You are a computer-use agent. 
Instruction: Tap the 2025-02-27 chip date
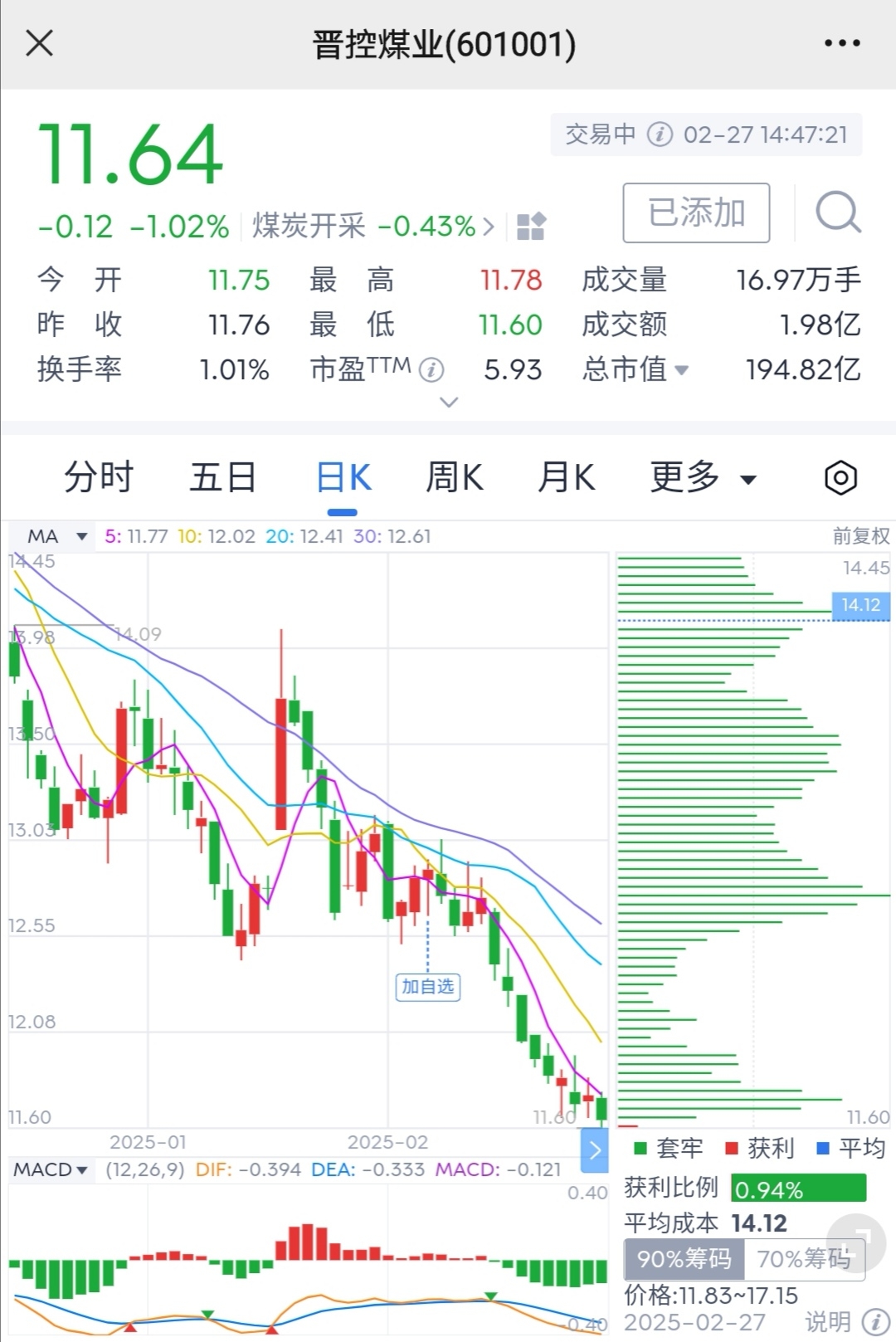pyautogui.click(x=694, y=1322)
